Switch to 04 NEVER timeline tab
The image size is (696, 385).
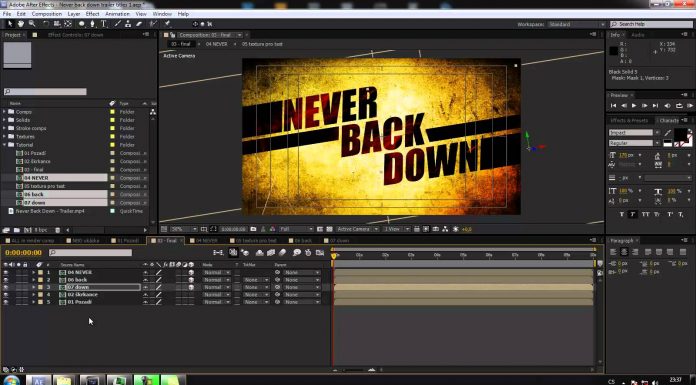[x=206, y=240]
